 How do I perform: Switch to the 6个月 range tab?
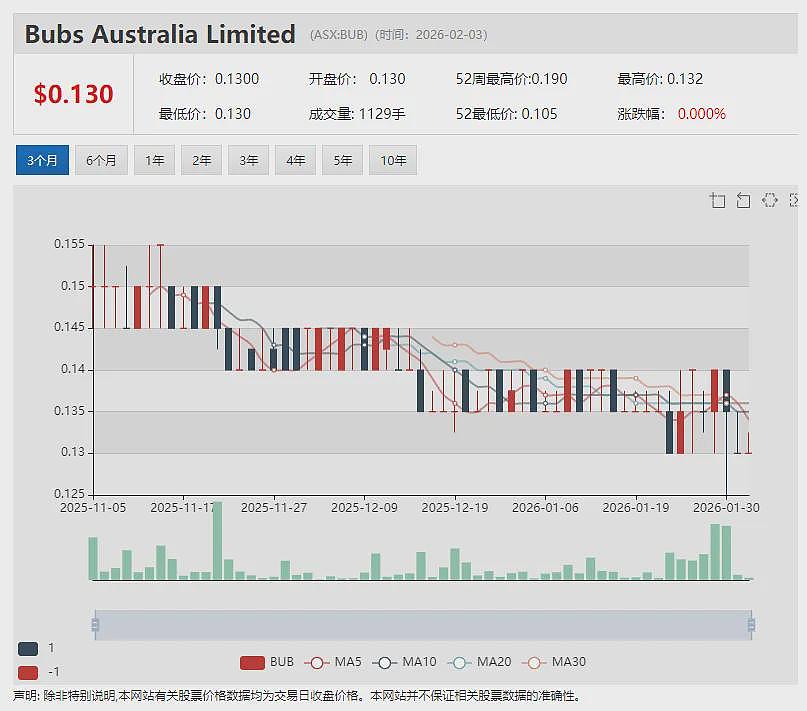pos(101,160)
